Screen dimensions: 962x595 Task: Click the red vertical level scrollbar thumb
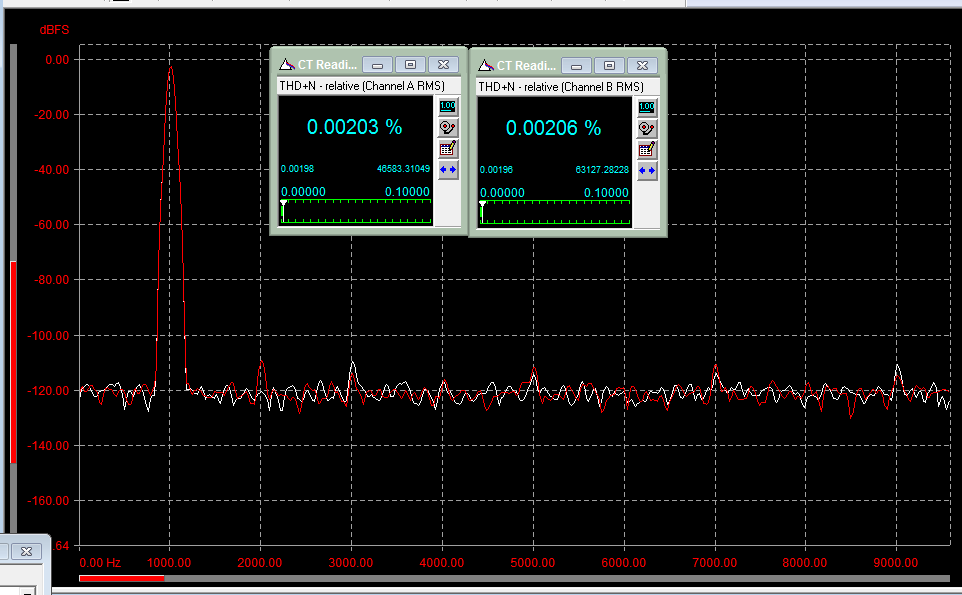click(13, 361)
